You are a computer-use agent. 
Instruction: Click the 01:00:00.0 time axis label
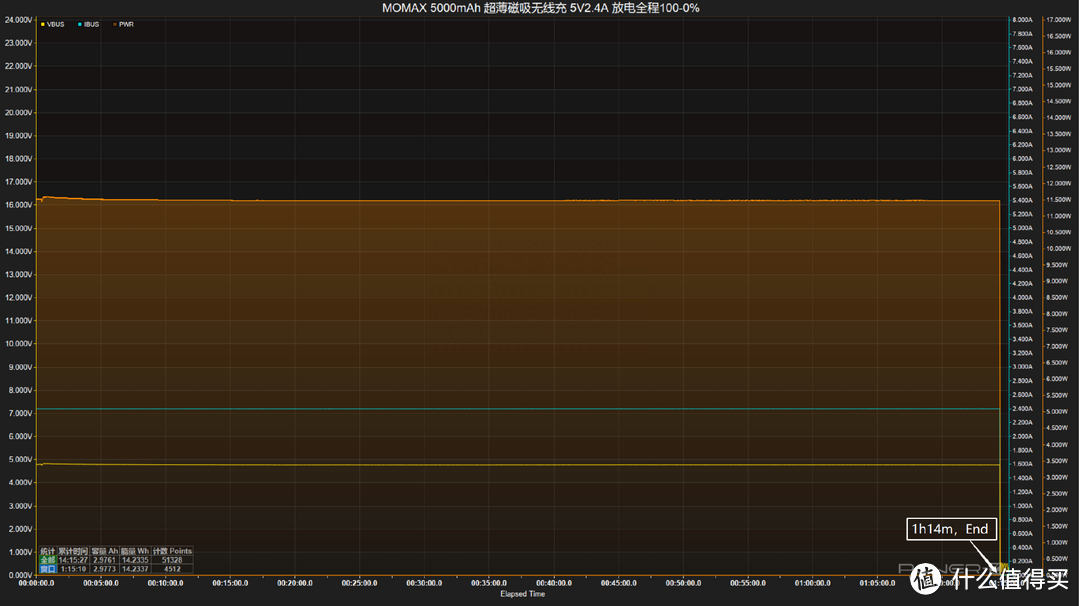pos(813,583)
